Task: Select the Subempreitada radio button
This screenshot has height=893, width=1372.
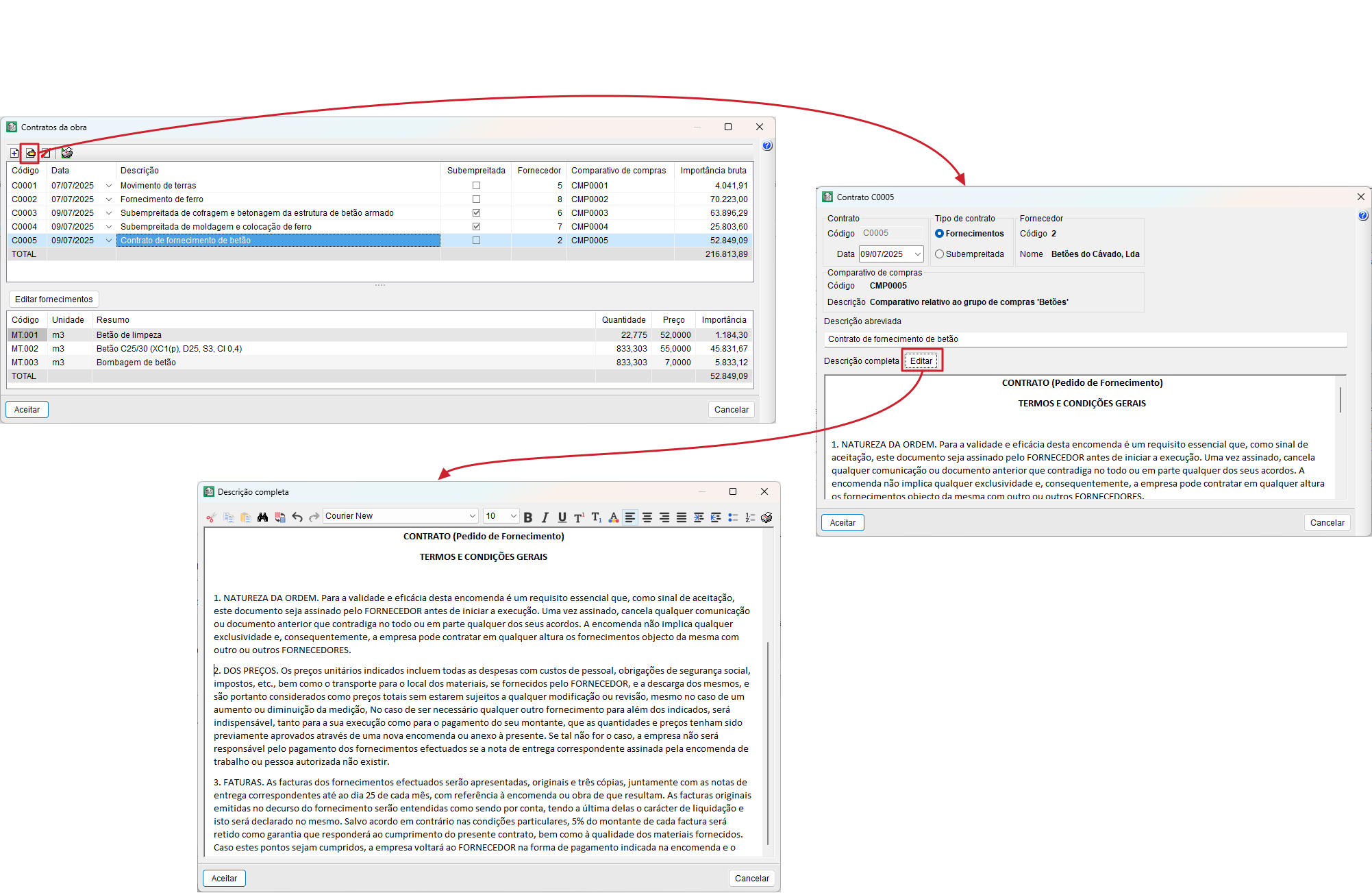Action: point(940,254)
